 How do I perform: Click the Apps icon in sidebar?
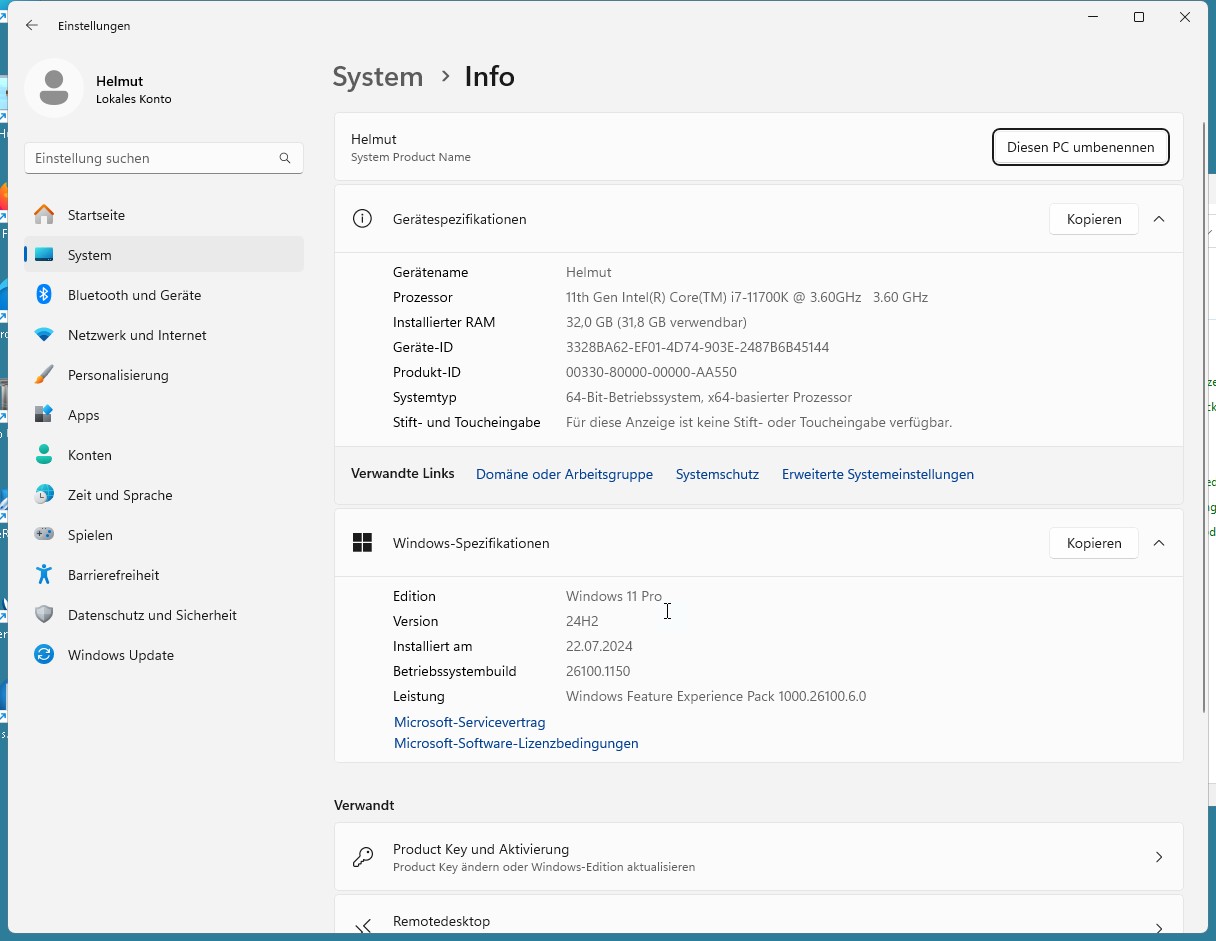tap(44, 415)
